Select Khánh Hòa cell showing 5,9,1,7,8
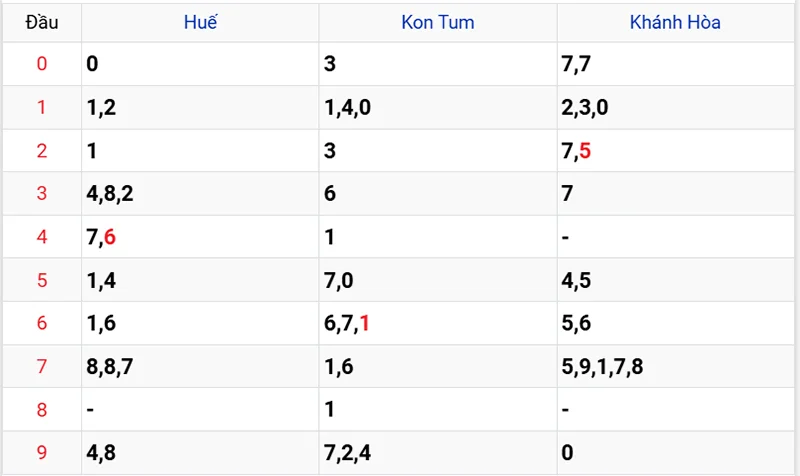This screenshot has width=800, height=476. (603, 367)
